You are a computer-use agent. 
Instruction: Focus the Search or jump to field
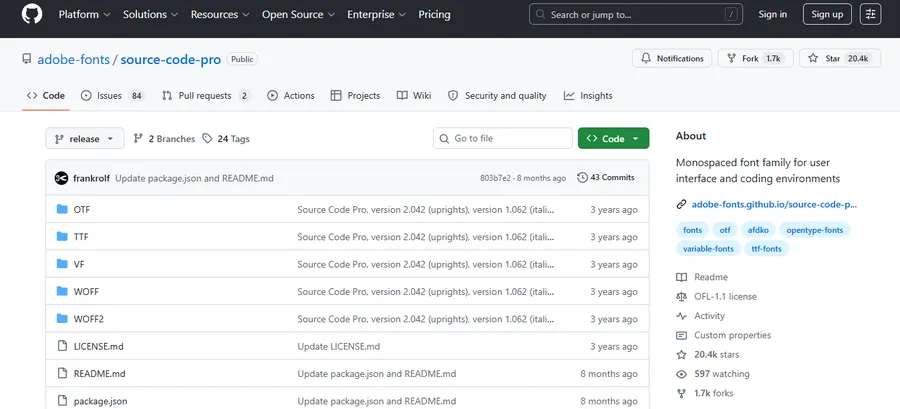635,14
